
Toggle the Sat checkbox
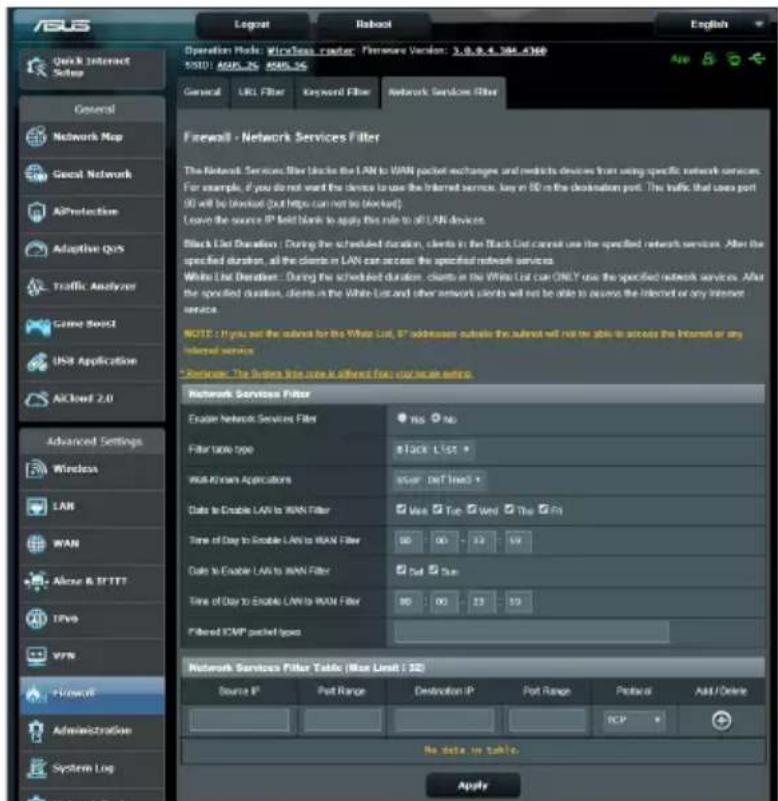tap(402, 570)
